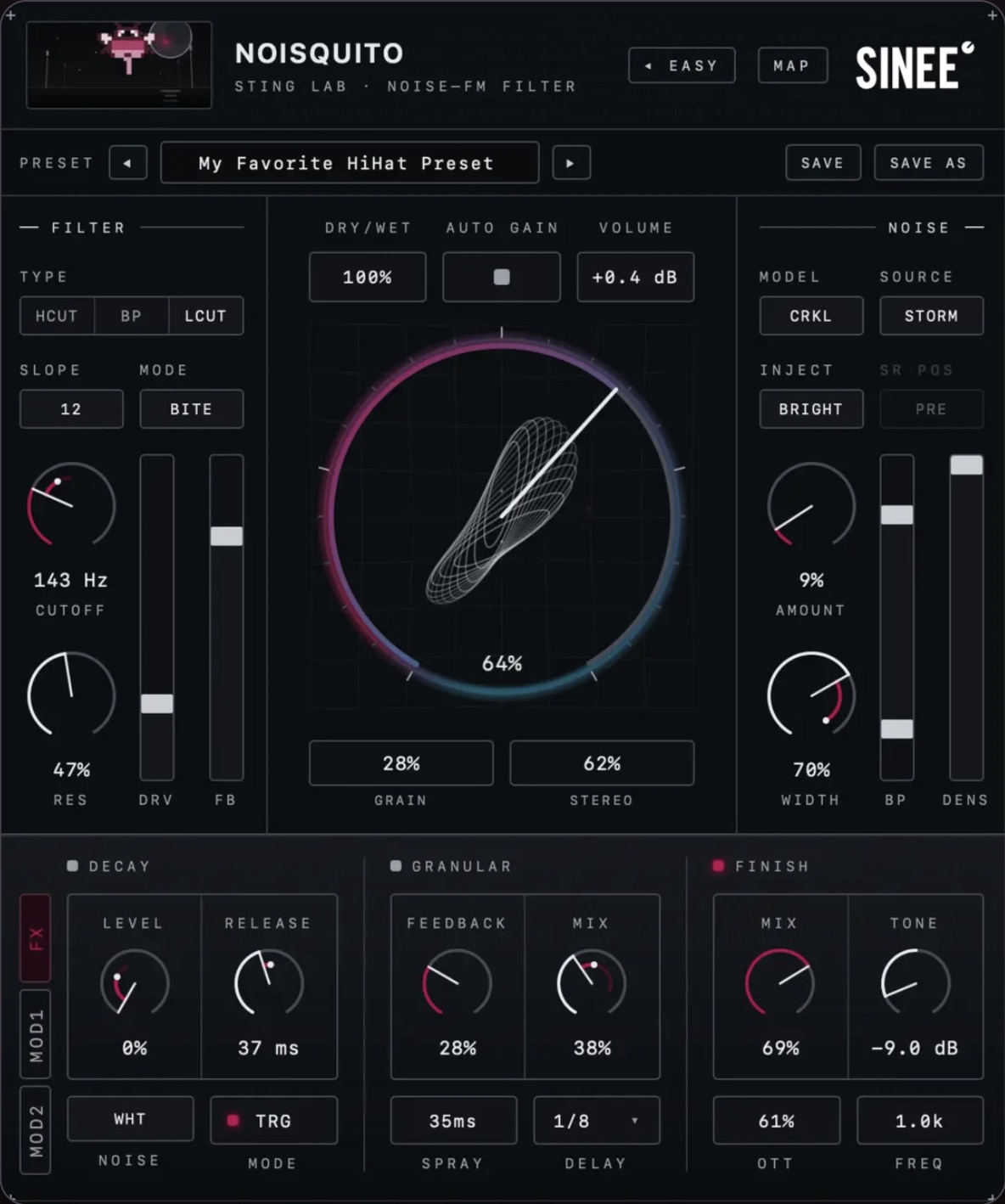Go to the next preset arrow
Viewport: 1005px width, 1204px height.
(570, 163)
